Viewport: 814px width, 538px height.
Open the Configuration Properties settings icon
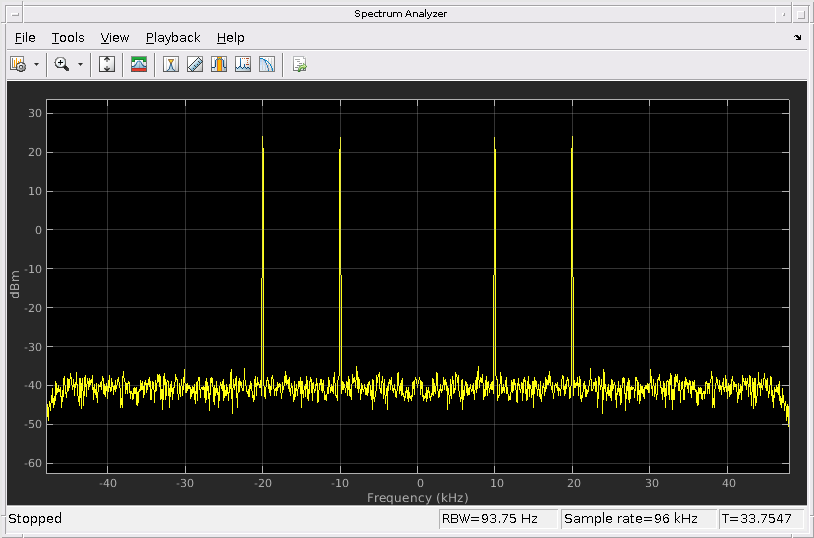18,64
